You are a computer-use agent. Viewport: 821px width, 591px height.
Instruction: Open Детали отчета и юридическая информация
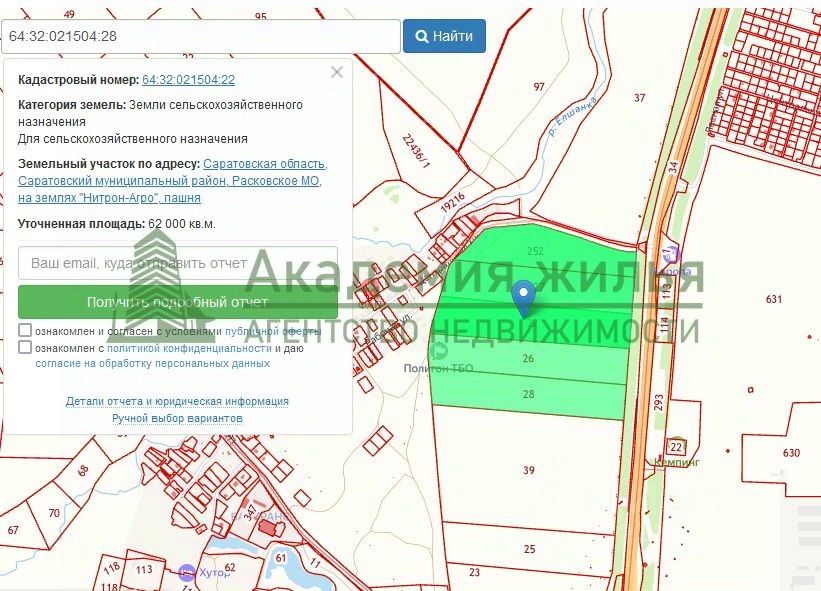tap(177, 402)
